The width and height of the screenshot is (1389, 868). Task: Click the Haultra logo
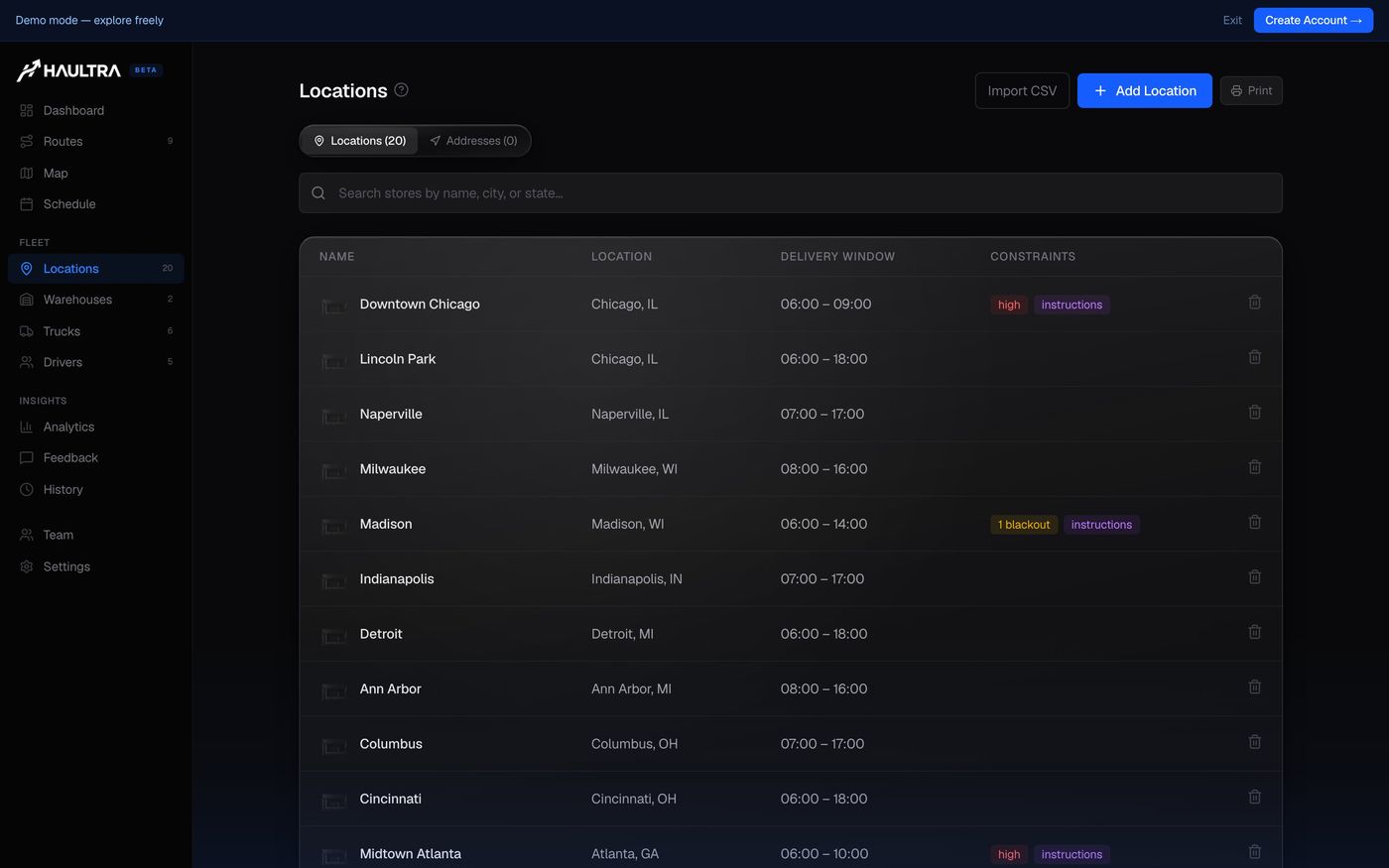coord(68,70)
